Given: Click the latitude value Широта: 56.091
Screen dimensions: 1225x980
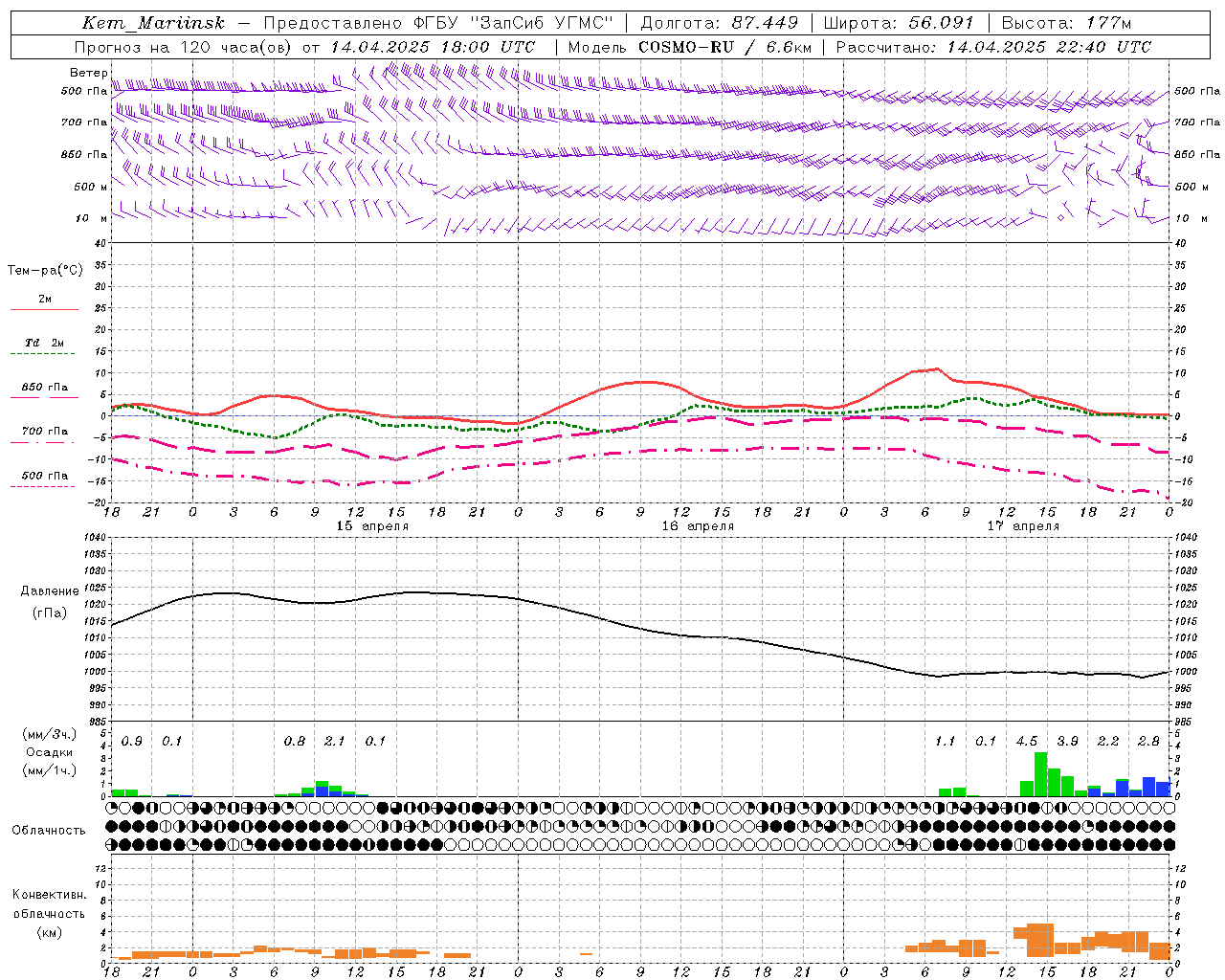Looking at the screenshot, I should 899,23.
